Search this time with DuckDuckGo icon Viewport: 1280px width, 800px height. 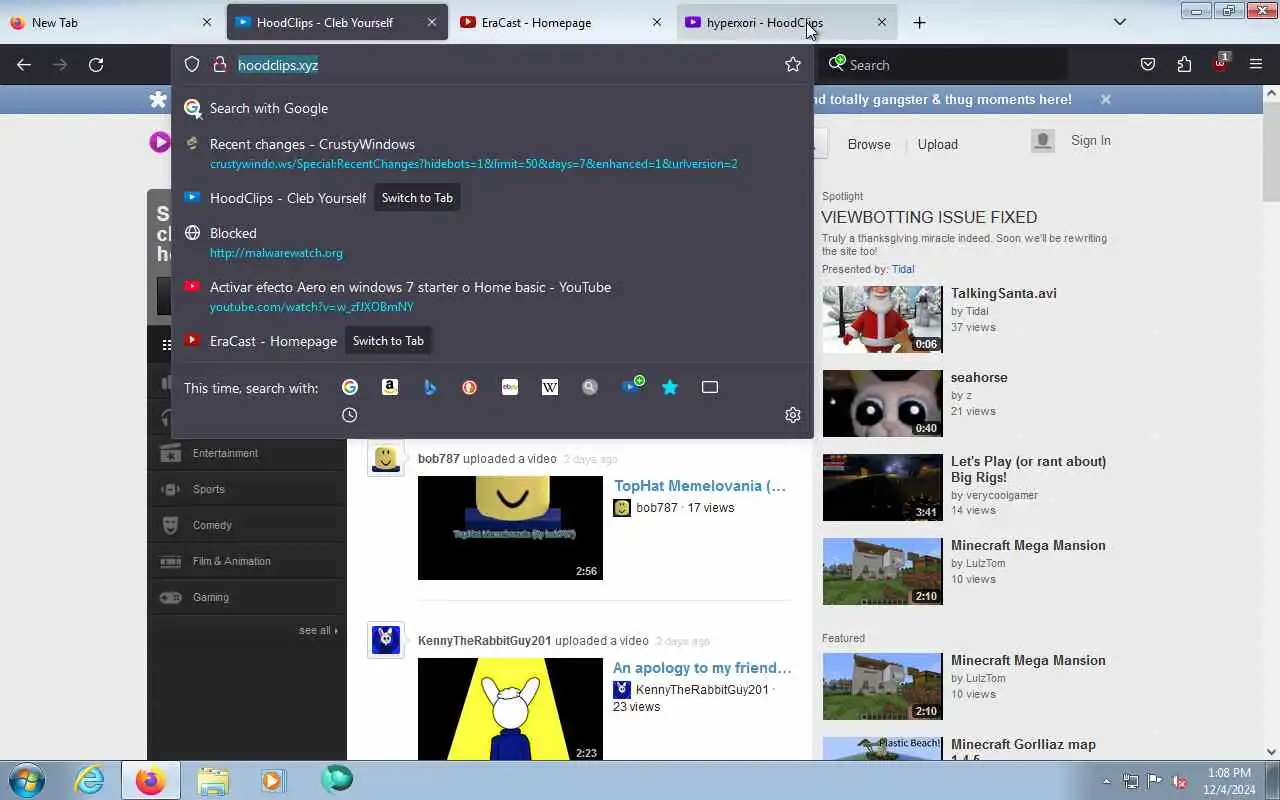click(470, 387)
